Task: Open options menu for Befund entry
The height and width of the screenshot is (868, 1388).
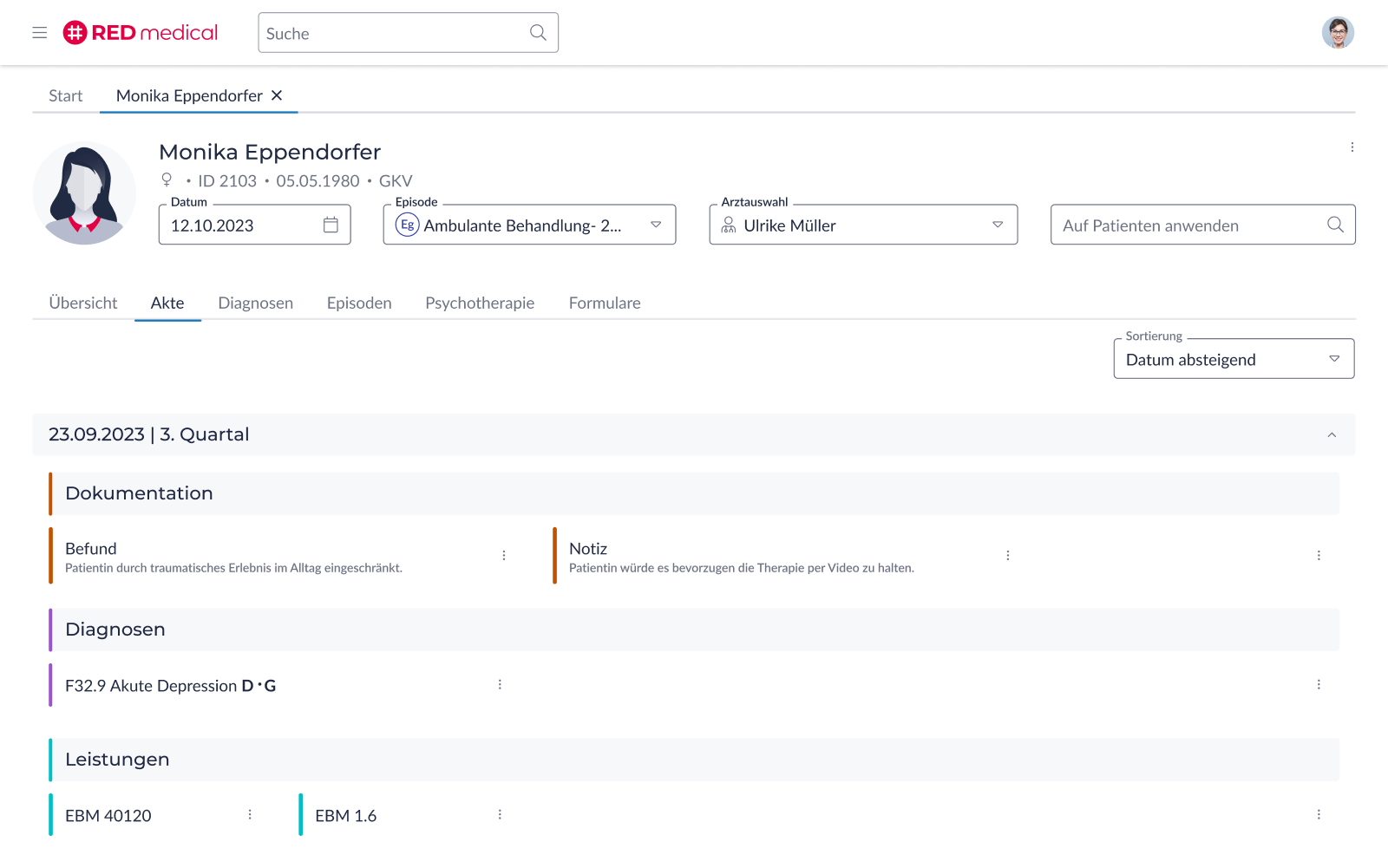Action: (x=504, y=556)
